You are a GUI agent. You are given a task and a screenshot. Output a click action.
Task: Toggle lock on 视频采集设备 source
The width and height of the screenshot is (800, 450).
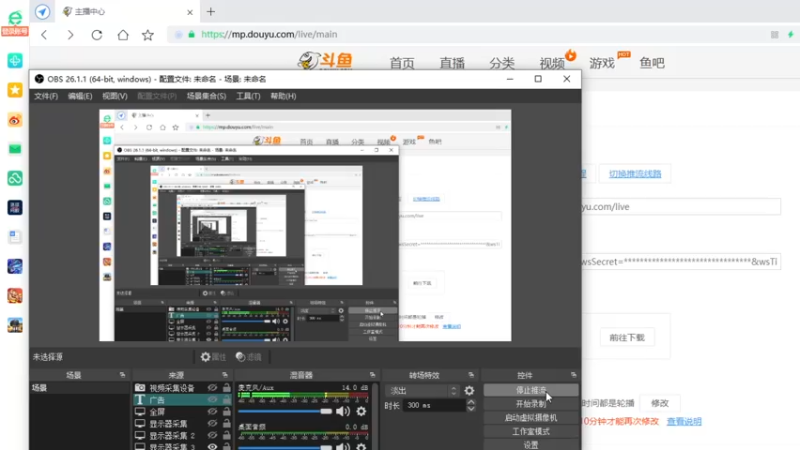pyautogui.click(x=227, y=388)
